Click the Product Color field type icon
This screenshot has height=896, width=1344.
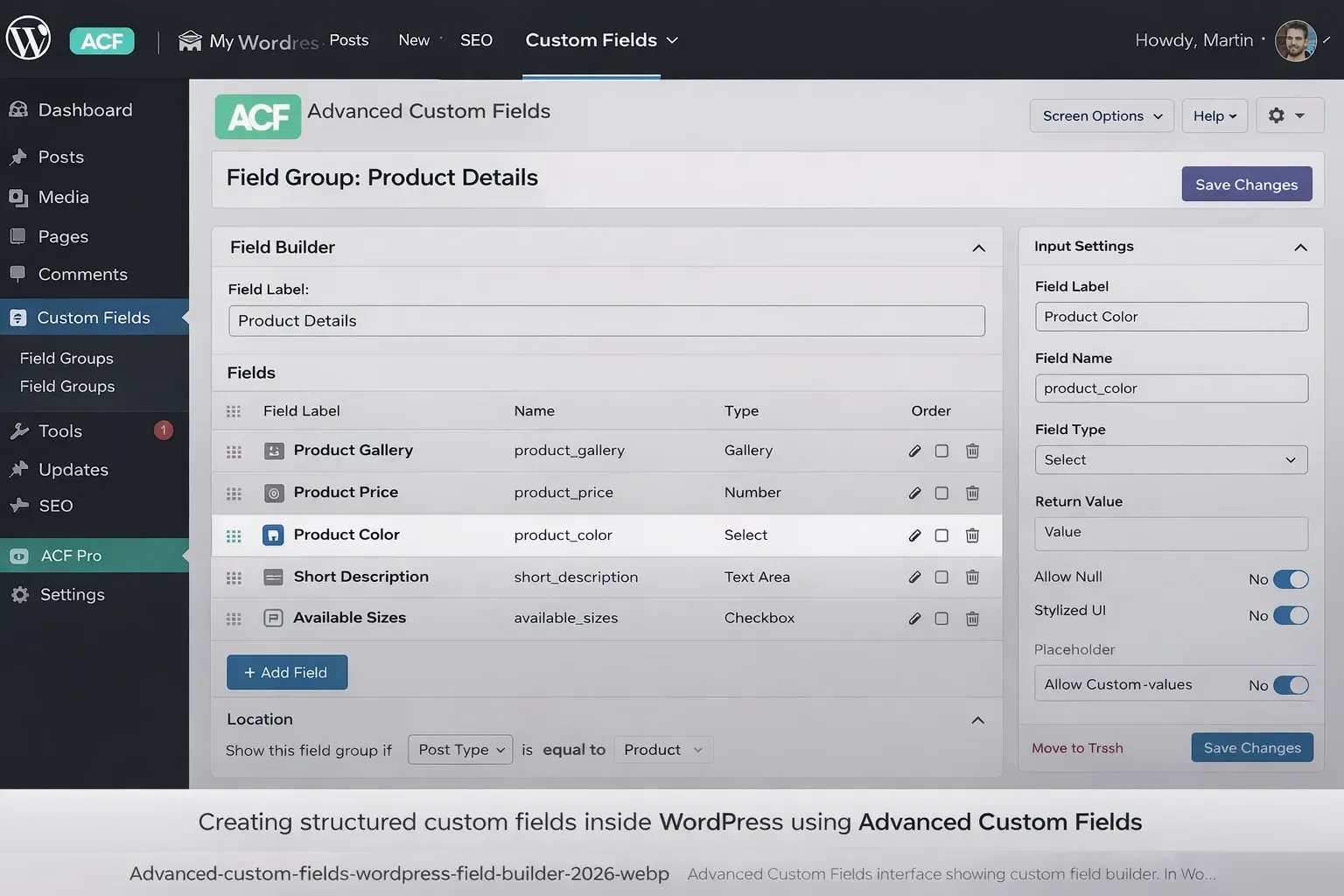[x=273, y=535]
